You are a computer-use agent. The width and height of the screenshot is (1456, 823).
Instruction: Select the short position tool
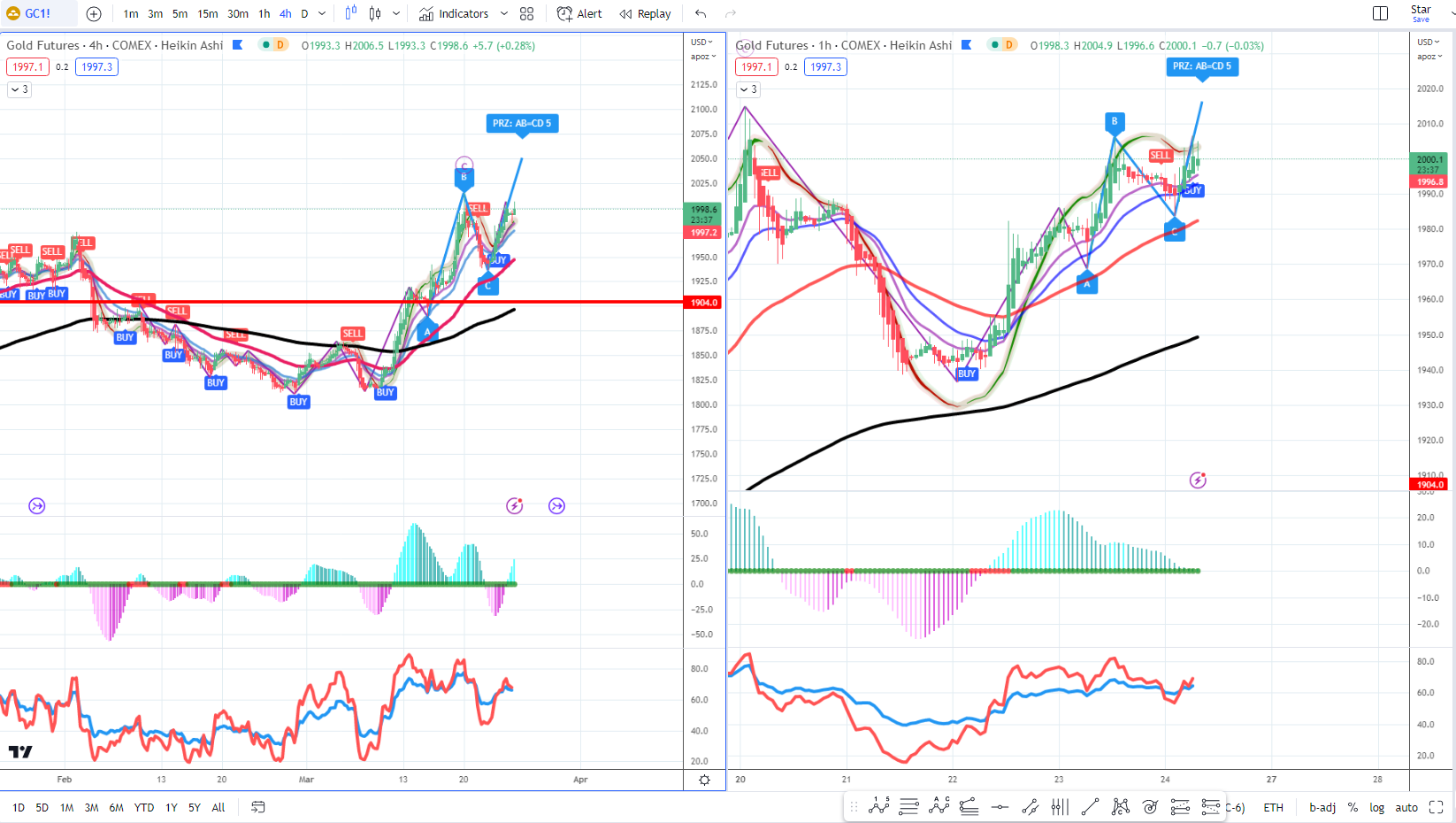1210,806
